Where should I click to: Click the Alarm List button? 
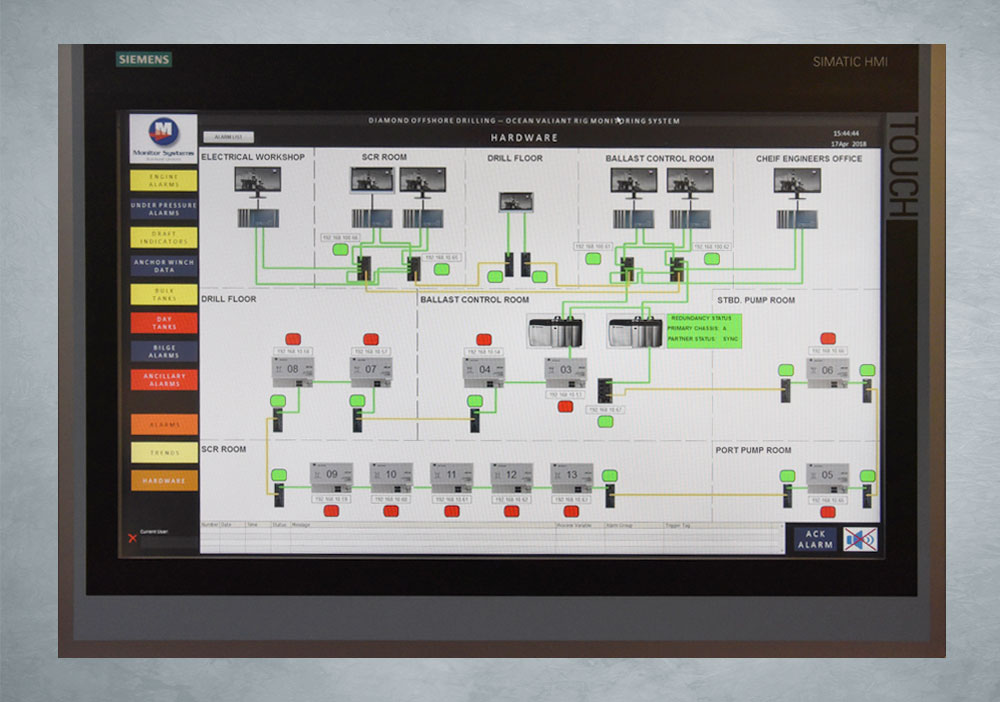[229, 137]
